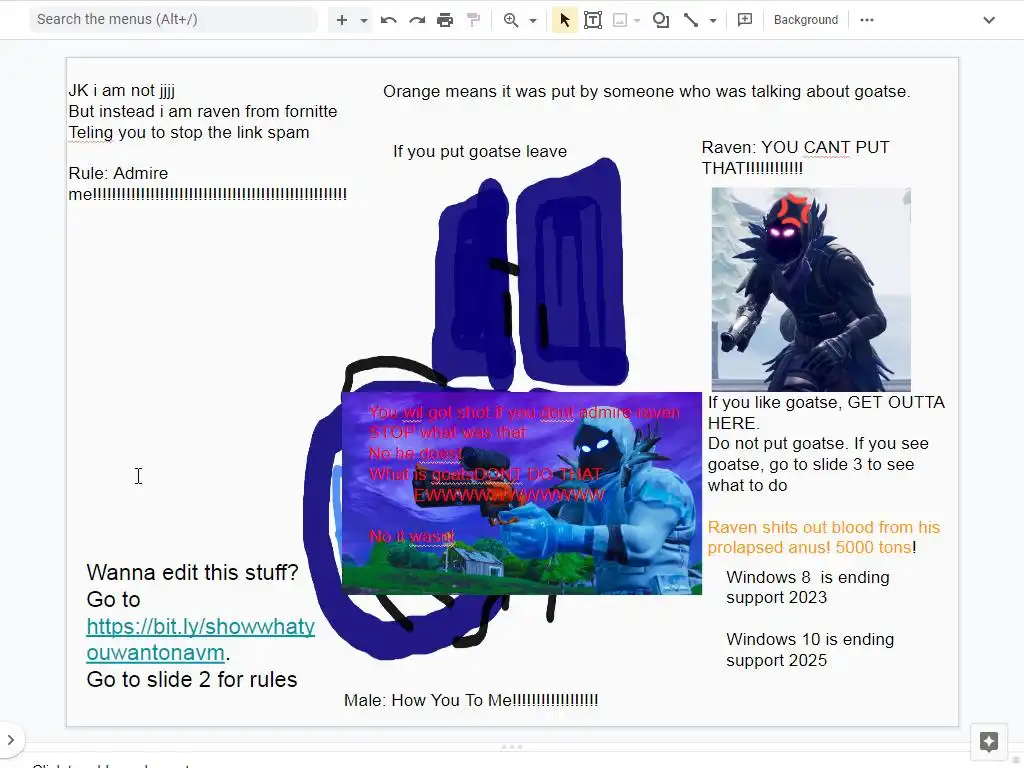Open the Explore button at bottom right
This screenshot has width=1024, height=768.
point(989,742)
